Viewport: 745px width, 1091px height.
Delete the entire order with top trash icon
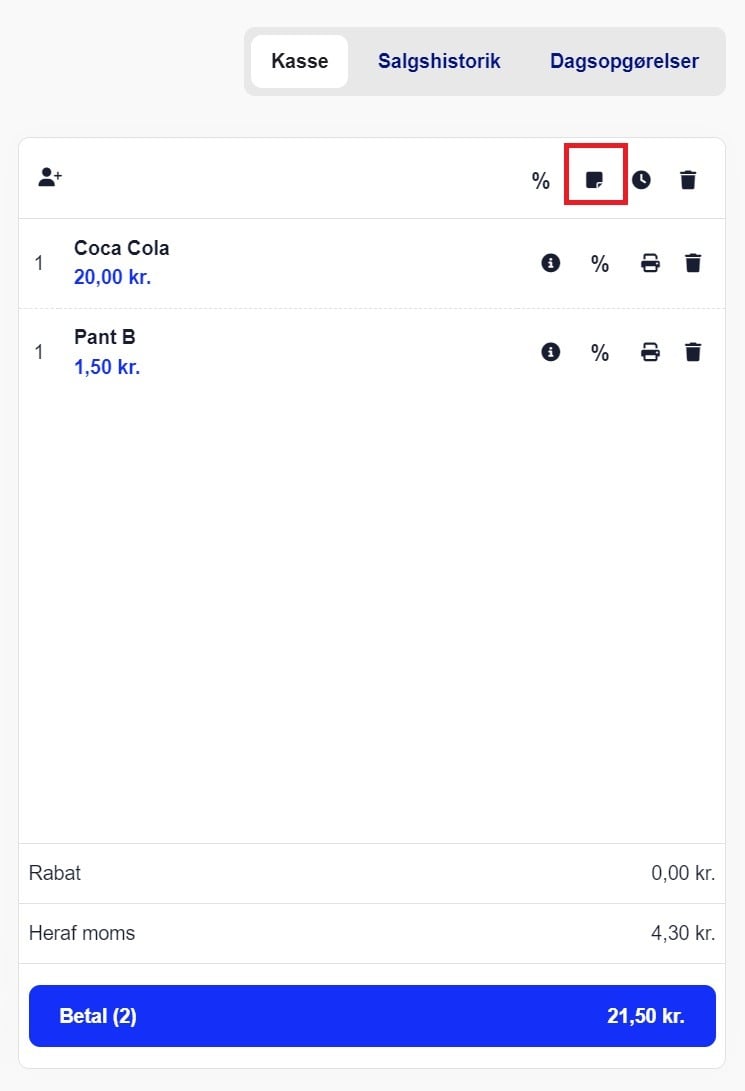(x=688, y=180)
